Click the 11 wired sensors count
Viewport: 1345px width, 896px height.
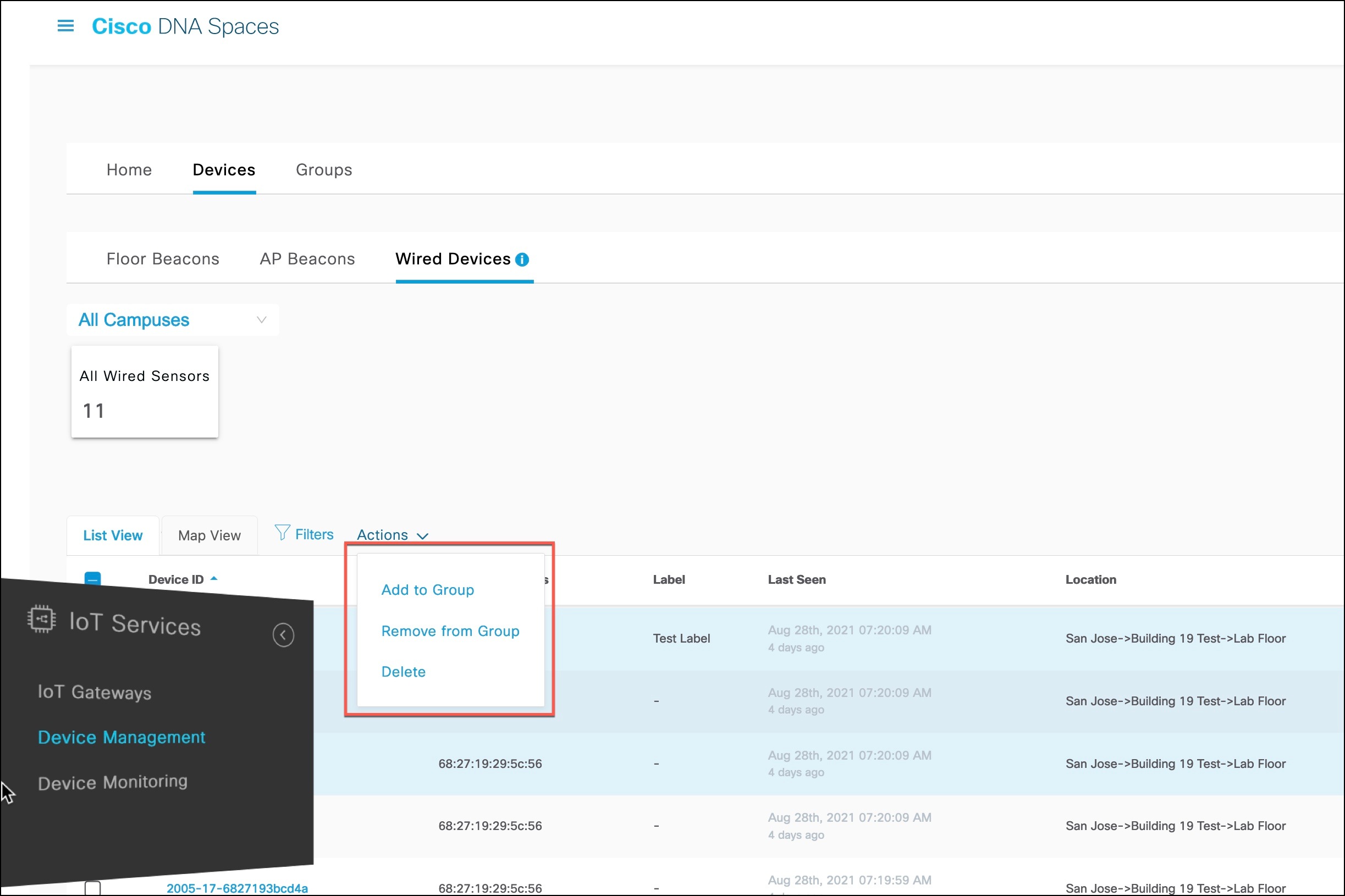(93, 410)
